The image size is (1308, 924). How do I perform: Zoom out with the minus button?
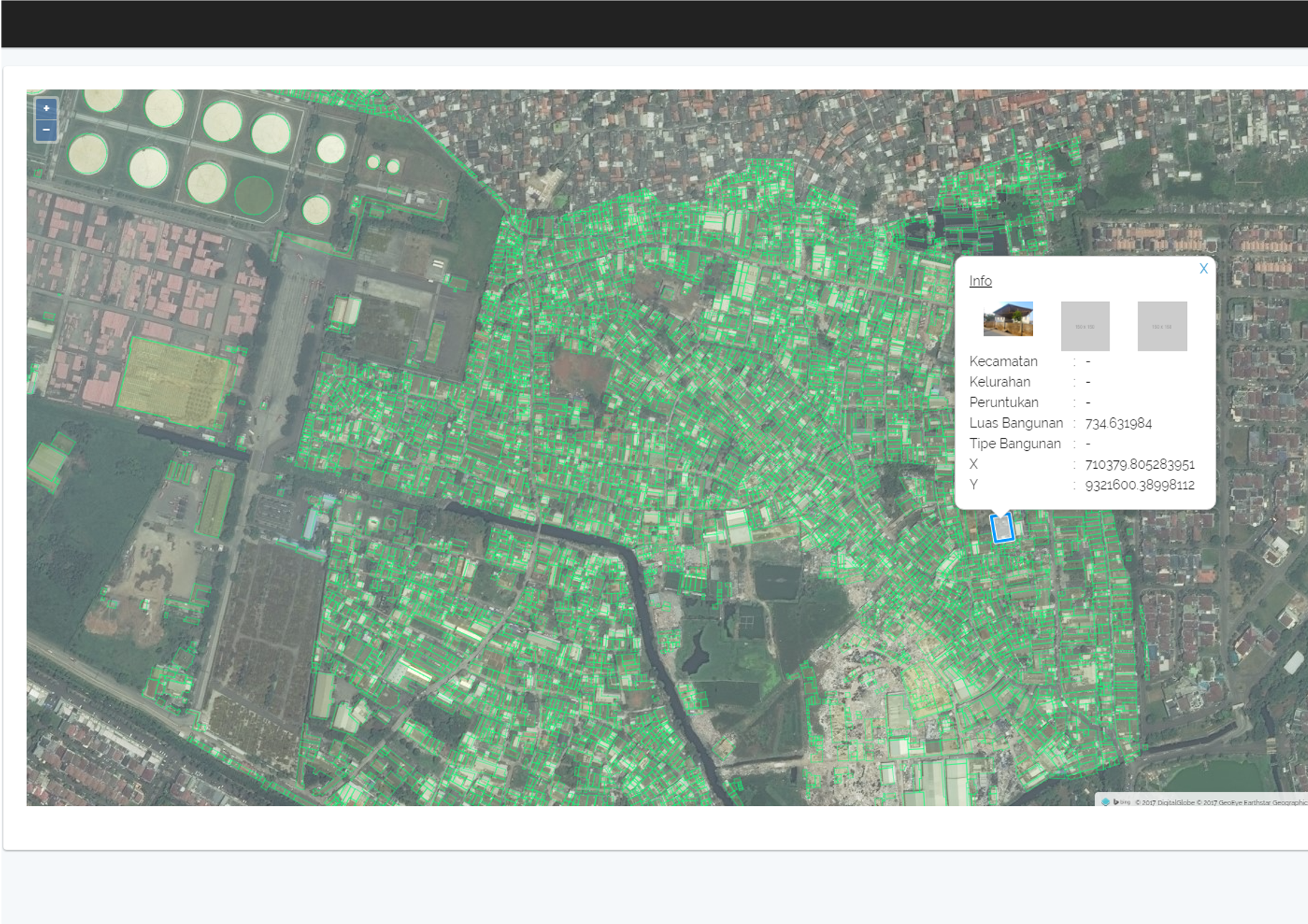click(x=46, y=130)
